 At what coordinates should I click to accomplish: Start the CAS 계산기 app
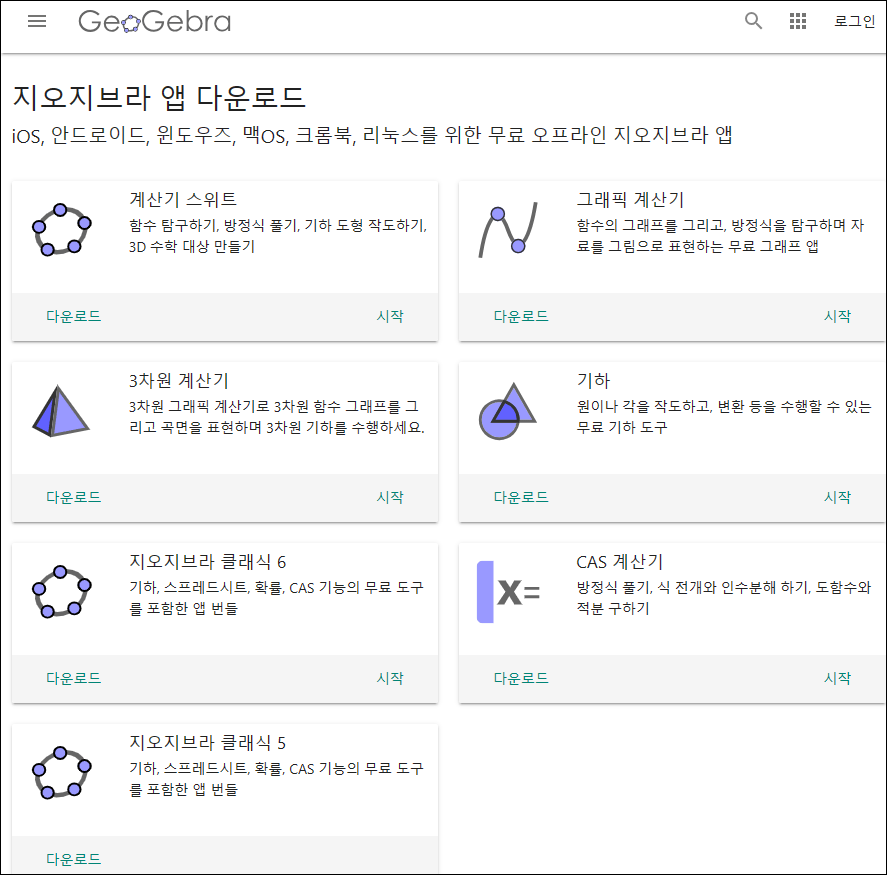[x=837, y=678]
